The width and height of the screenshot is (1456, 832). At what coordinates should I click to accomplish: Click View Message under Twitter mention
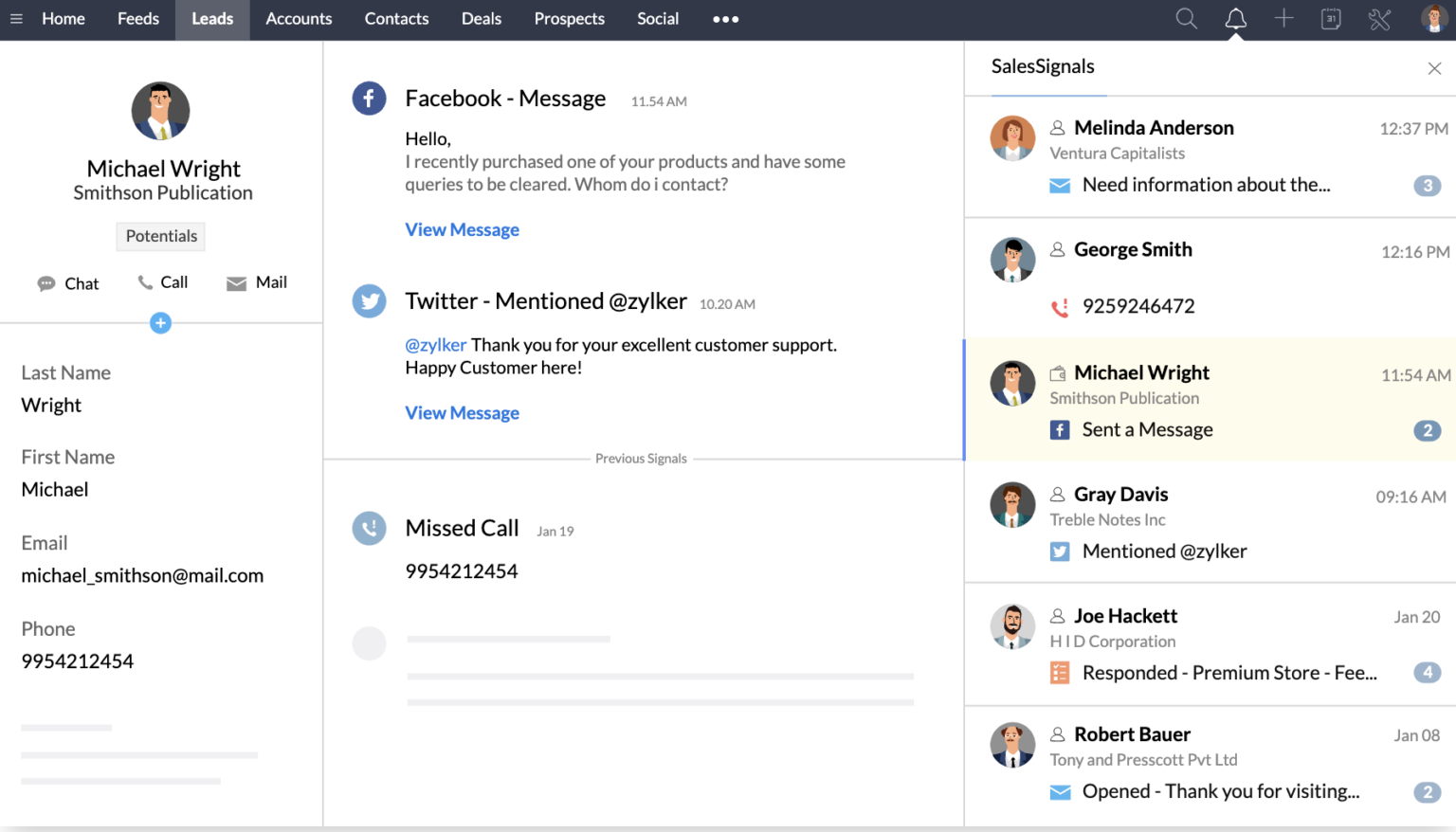tap(462, 413)
